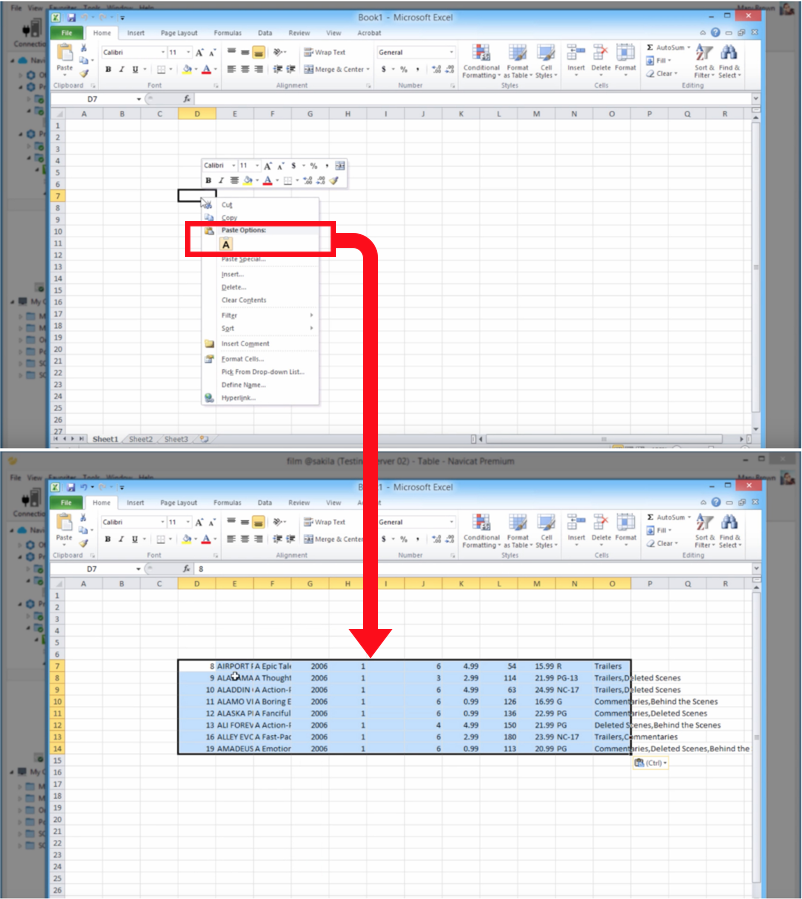
Task: Toggle Bold in the floating mini toolbar
Action: pos(208,181)
